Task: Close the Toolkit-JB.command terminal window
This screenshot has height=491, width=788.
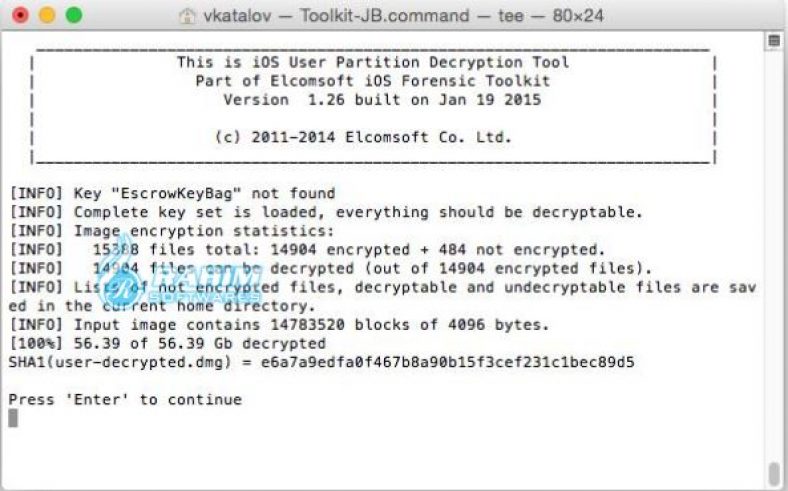Action: 20,16
